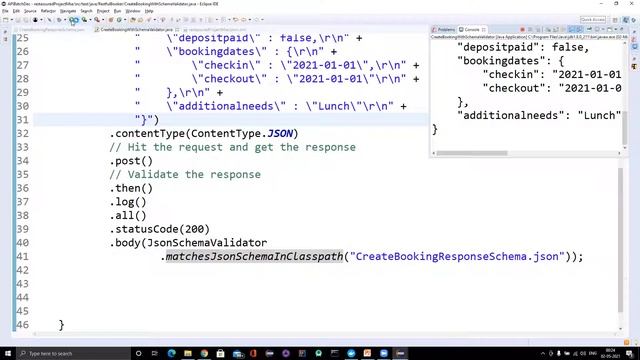Open the Search menu
The height and width of the screenshot is (360, 640).
pos(86,11)
